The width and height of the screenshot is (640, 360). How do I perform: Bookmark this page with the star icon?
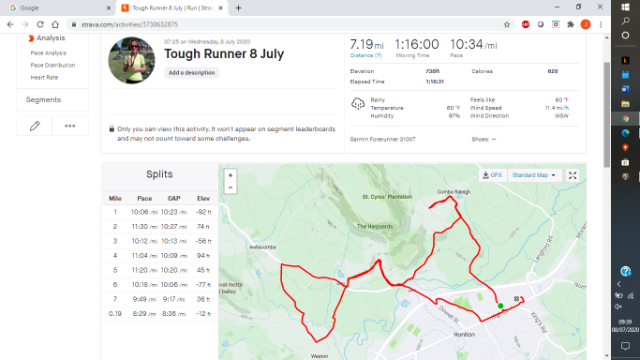pos(507,24)
